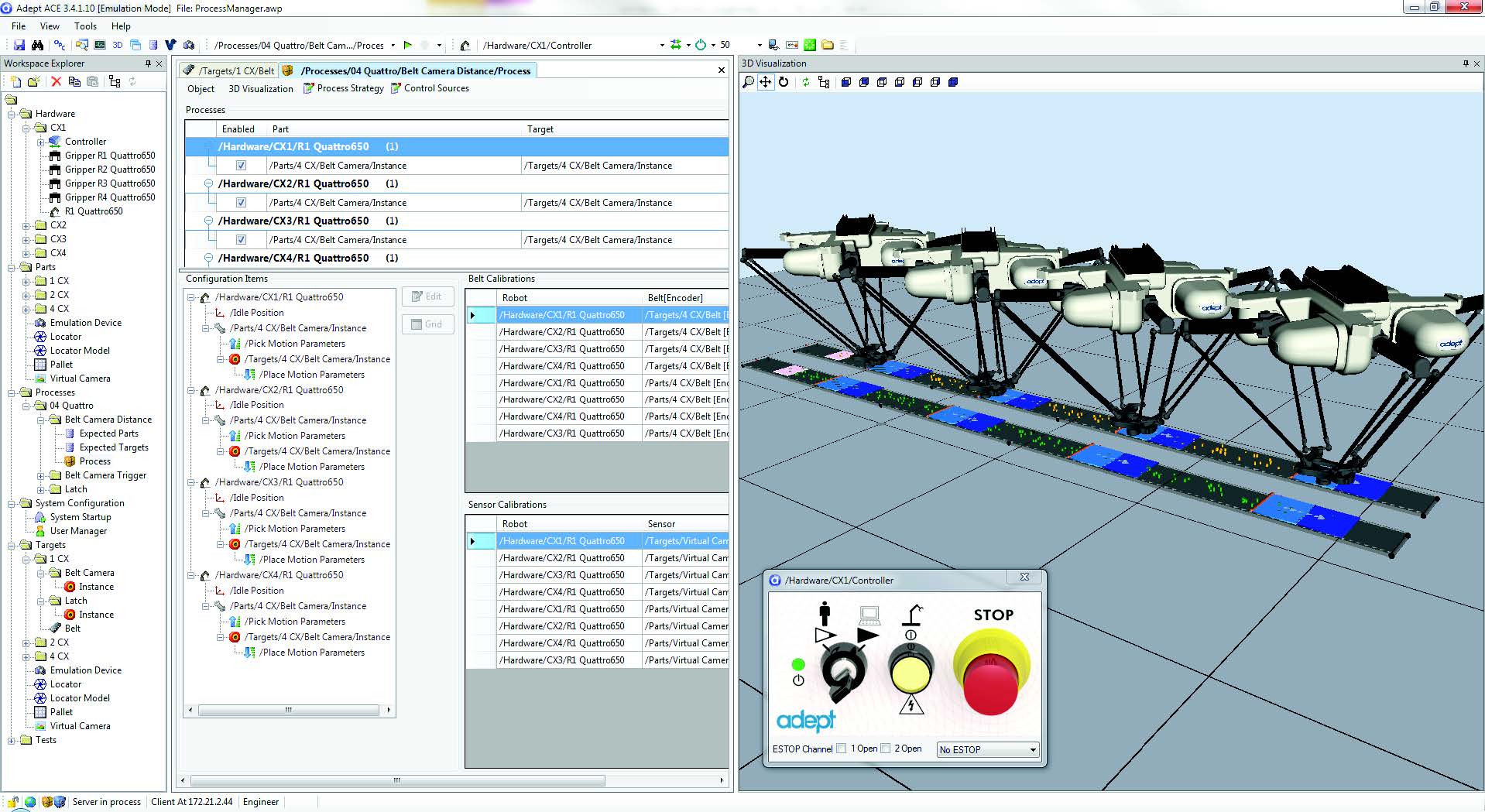The height and width of the screenshot is (812, 1485).
Task: Save the workspace with the floppy disk icon
Action: (19, 45)
